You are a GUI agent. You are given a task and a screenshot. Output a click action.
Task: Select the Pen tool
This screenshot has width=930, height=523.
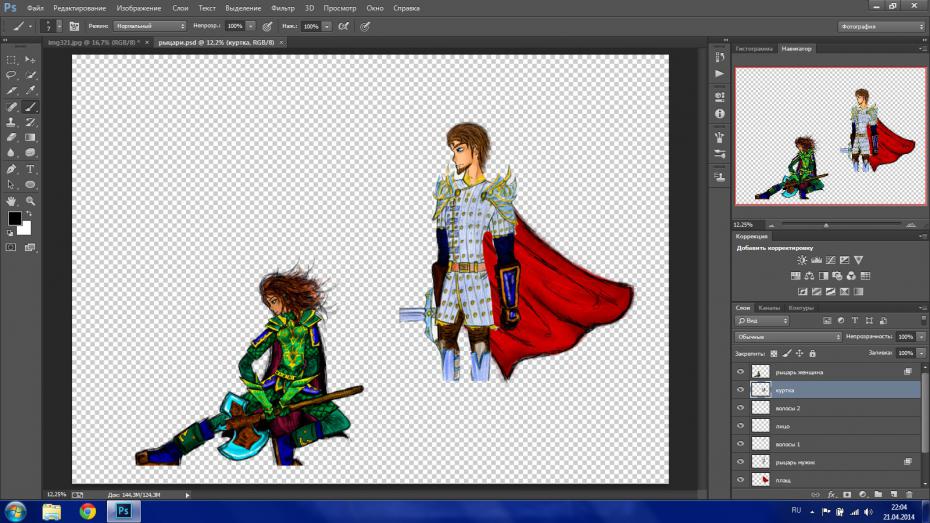(x=12, y=169)
